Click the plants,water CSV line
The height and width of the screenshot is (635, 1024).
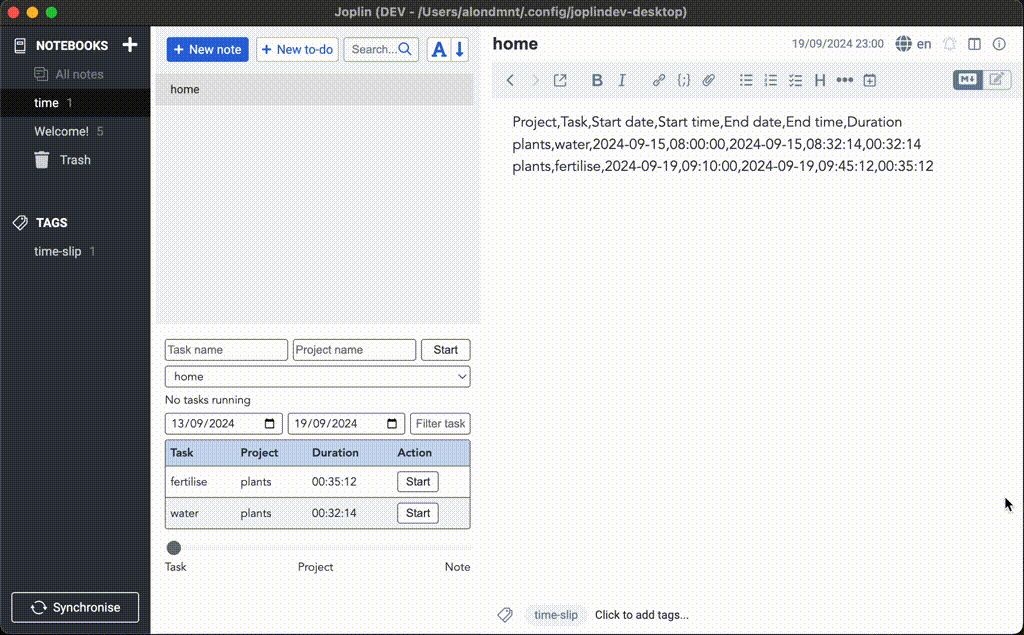716,144
